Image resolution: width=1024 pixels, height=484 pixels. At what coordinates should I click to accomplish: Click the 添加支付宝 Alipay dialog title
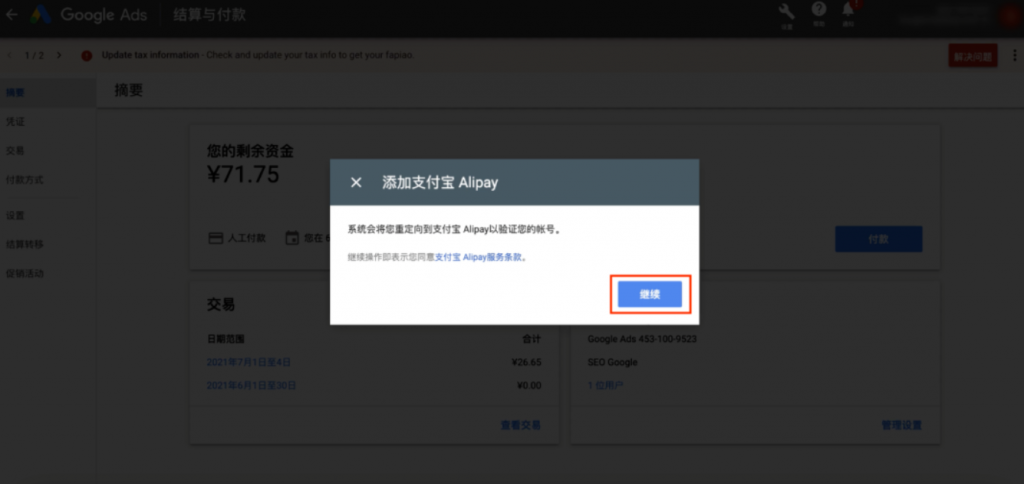click(x=440, y=183)
